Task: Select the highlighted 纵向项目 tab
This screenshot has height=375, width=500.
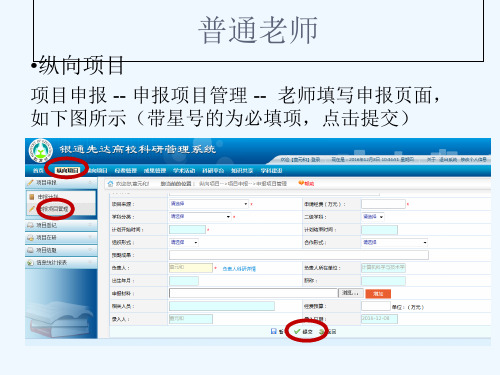Action: [67, 171]
